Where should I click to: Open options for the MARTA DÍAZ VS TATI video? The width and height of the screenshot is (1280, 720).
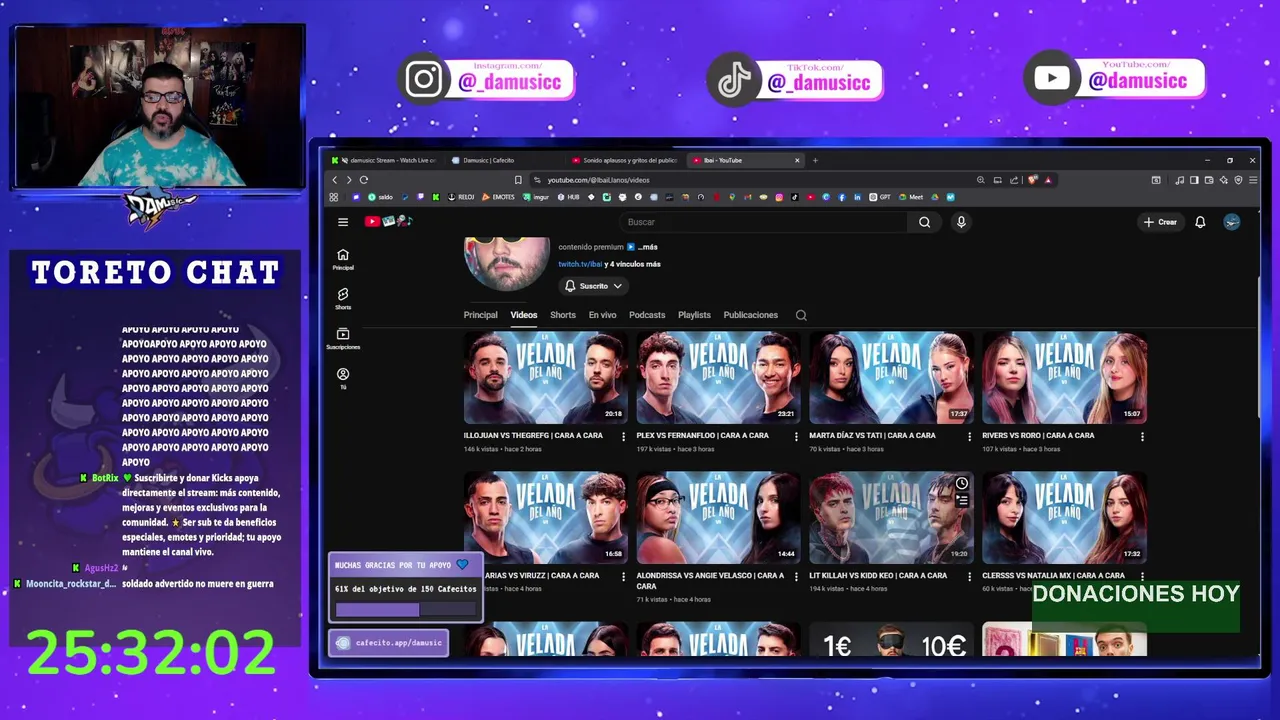pos(969,436)
